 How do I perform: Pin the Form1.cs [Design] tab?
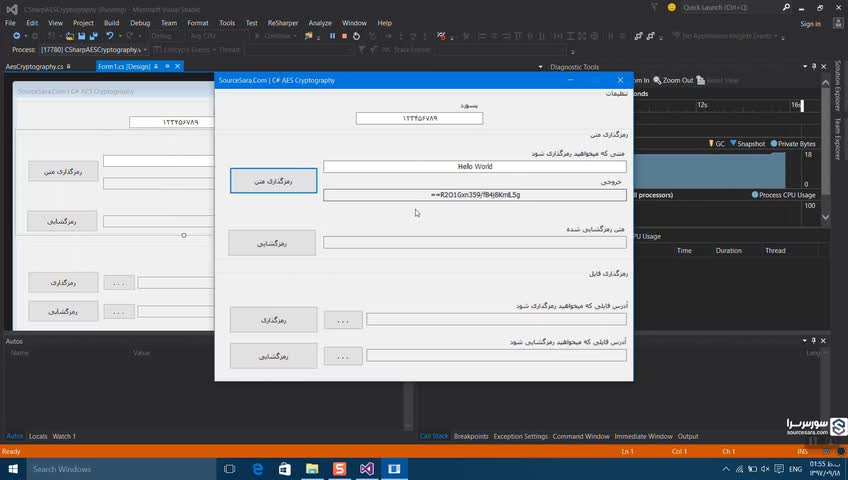[x=168, y=66]
